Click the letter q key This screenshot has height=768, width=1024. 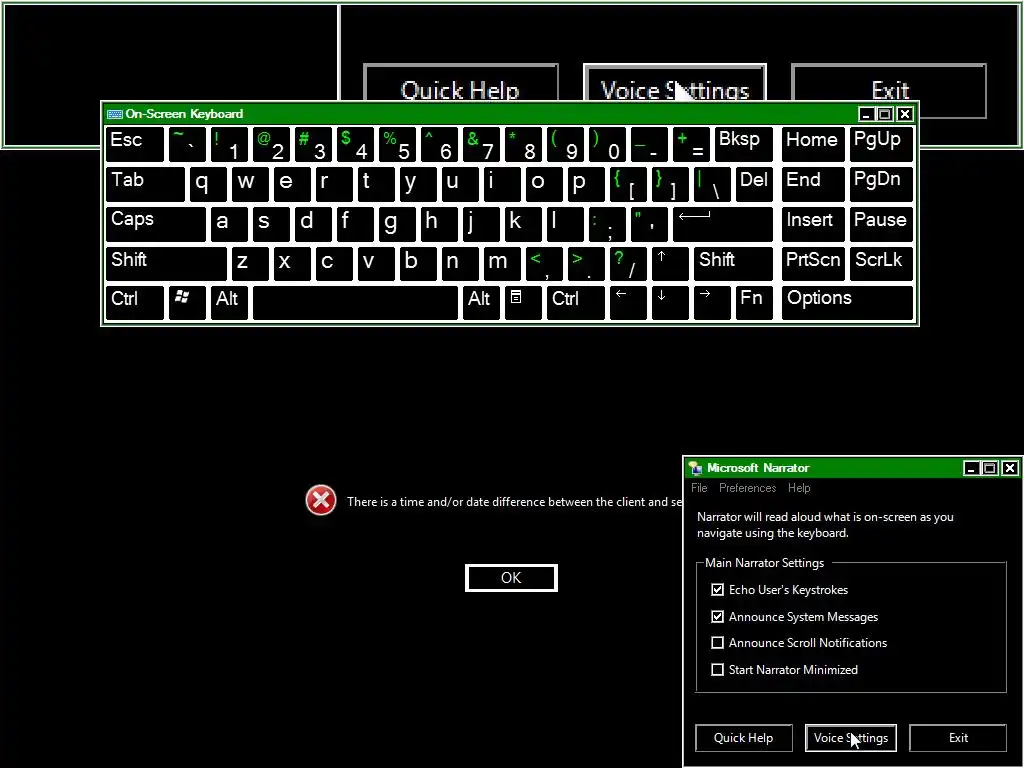pos(208,185)
